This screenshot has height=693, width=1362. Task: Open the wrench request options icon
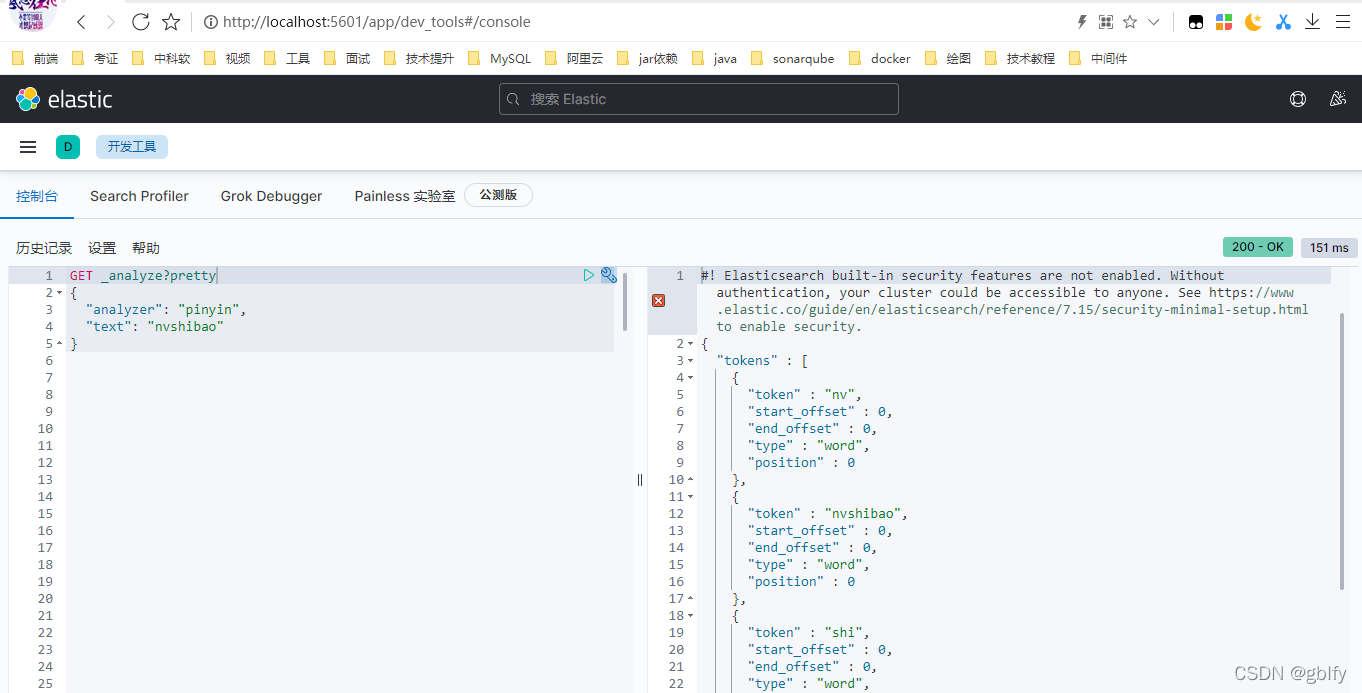click(608, 275)
